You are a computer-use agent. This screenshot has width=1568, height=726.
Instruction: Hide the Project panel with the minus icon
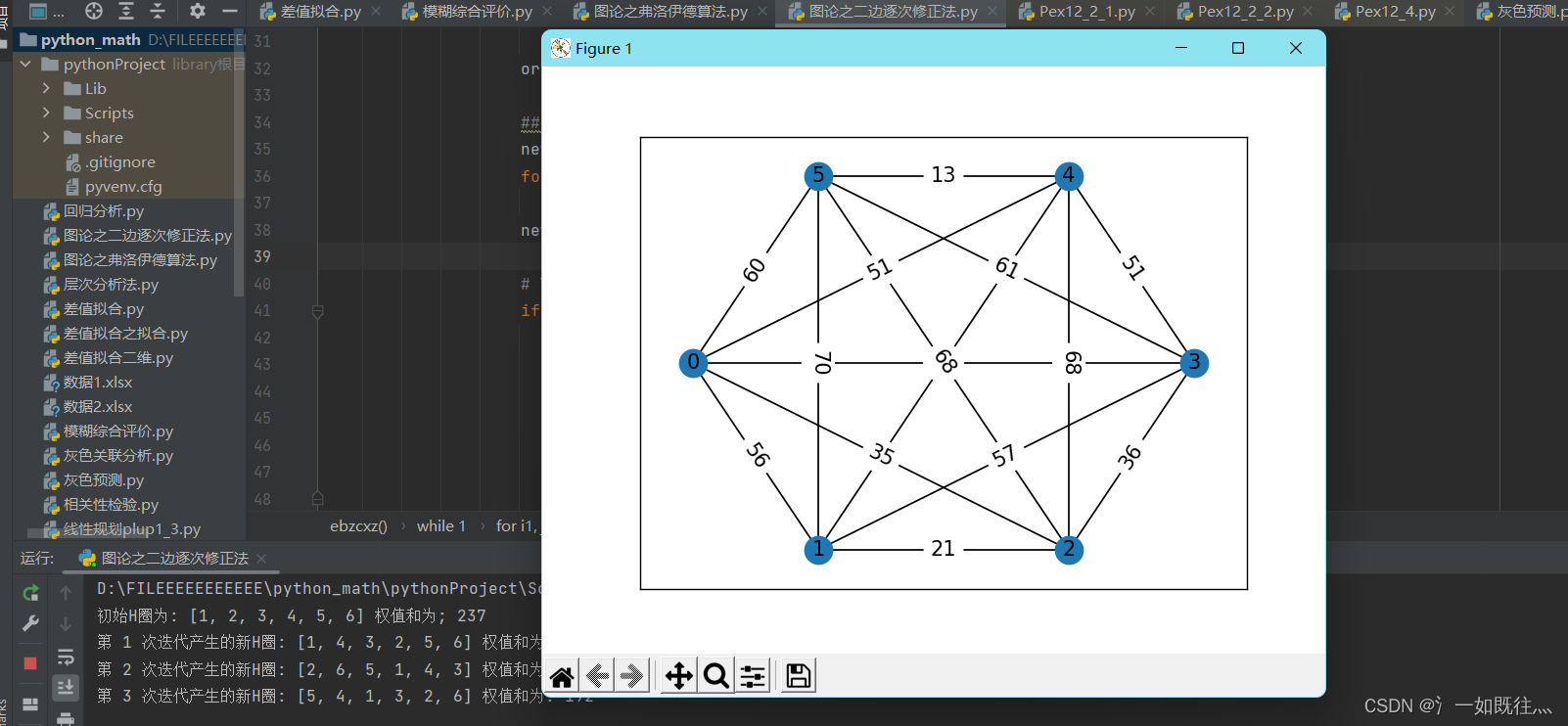coord(230,11)
